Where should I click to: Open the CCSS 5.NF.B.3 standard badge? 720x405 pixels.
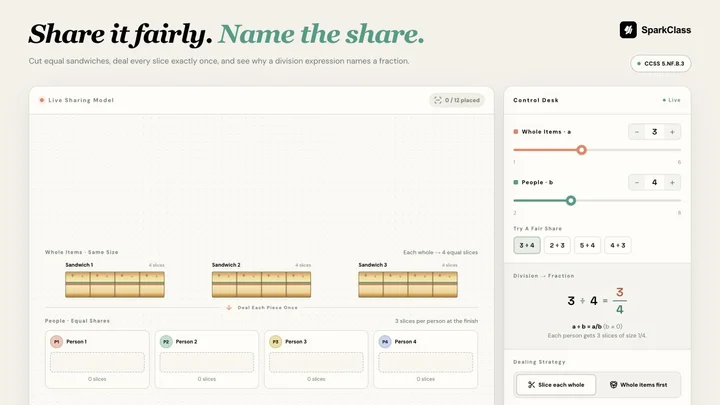point(661,63)
